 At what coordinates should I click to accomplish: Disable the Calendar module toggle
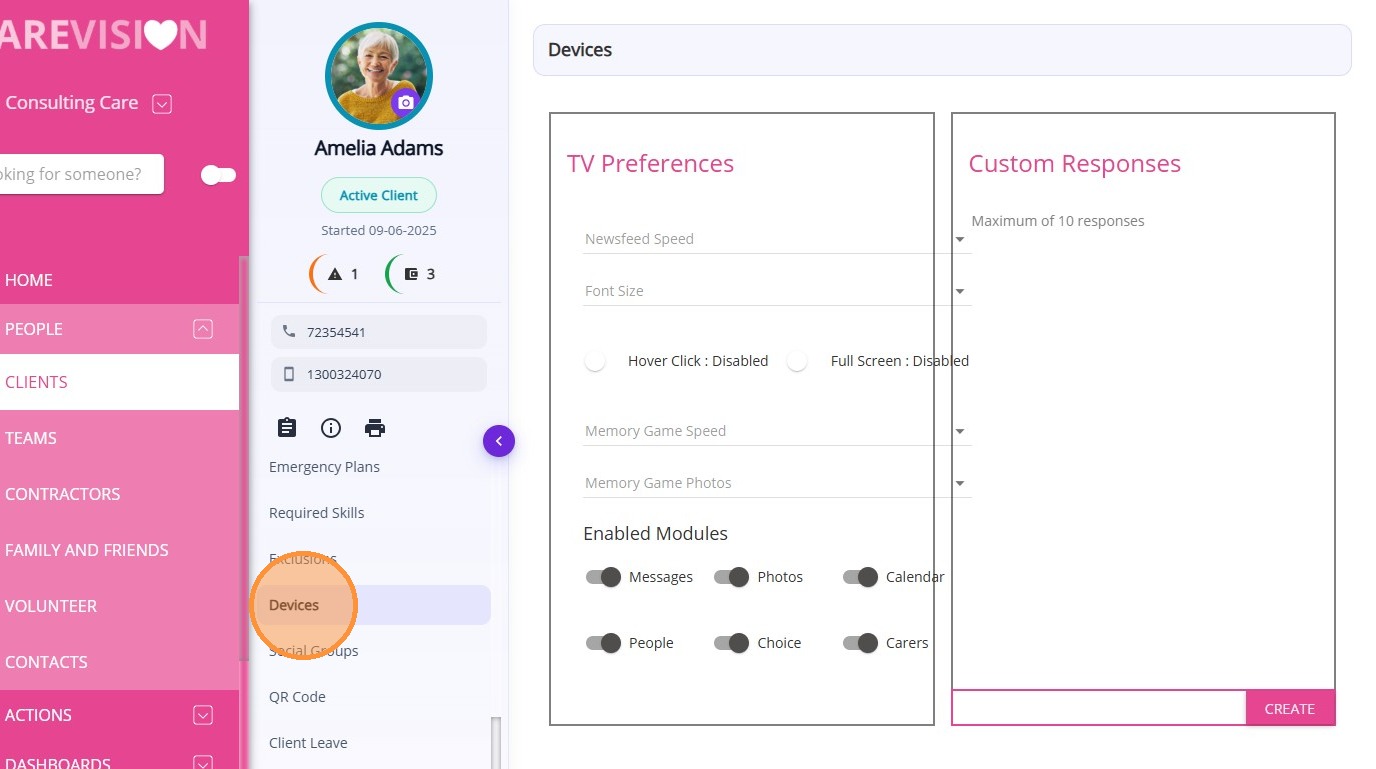(x=860, y=577)
